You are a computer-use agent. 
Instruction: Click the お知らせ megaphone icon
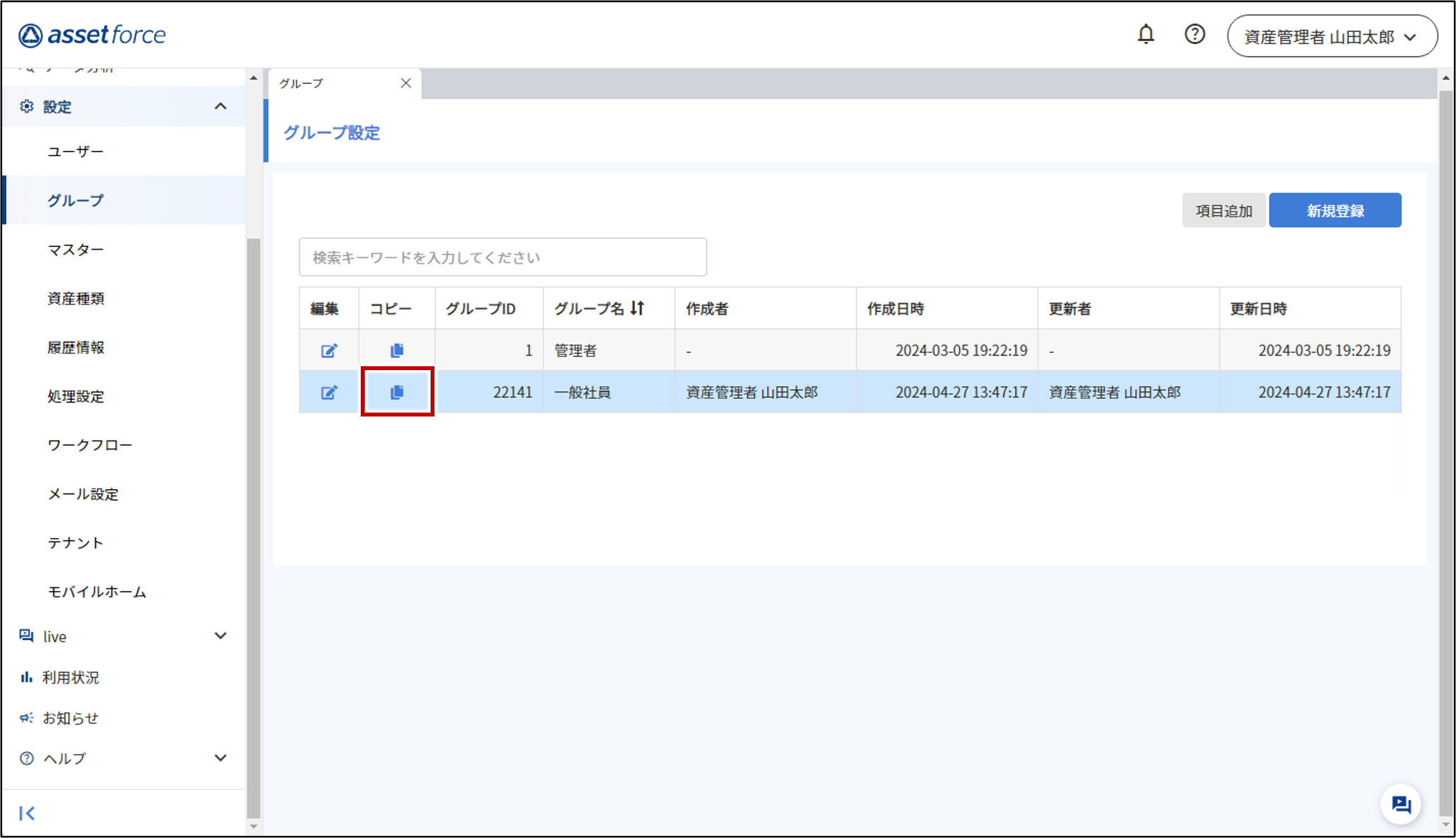[26, 718]
